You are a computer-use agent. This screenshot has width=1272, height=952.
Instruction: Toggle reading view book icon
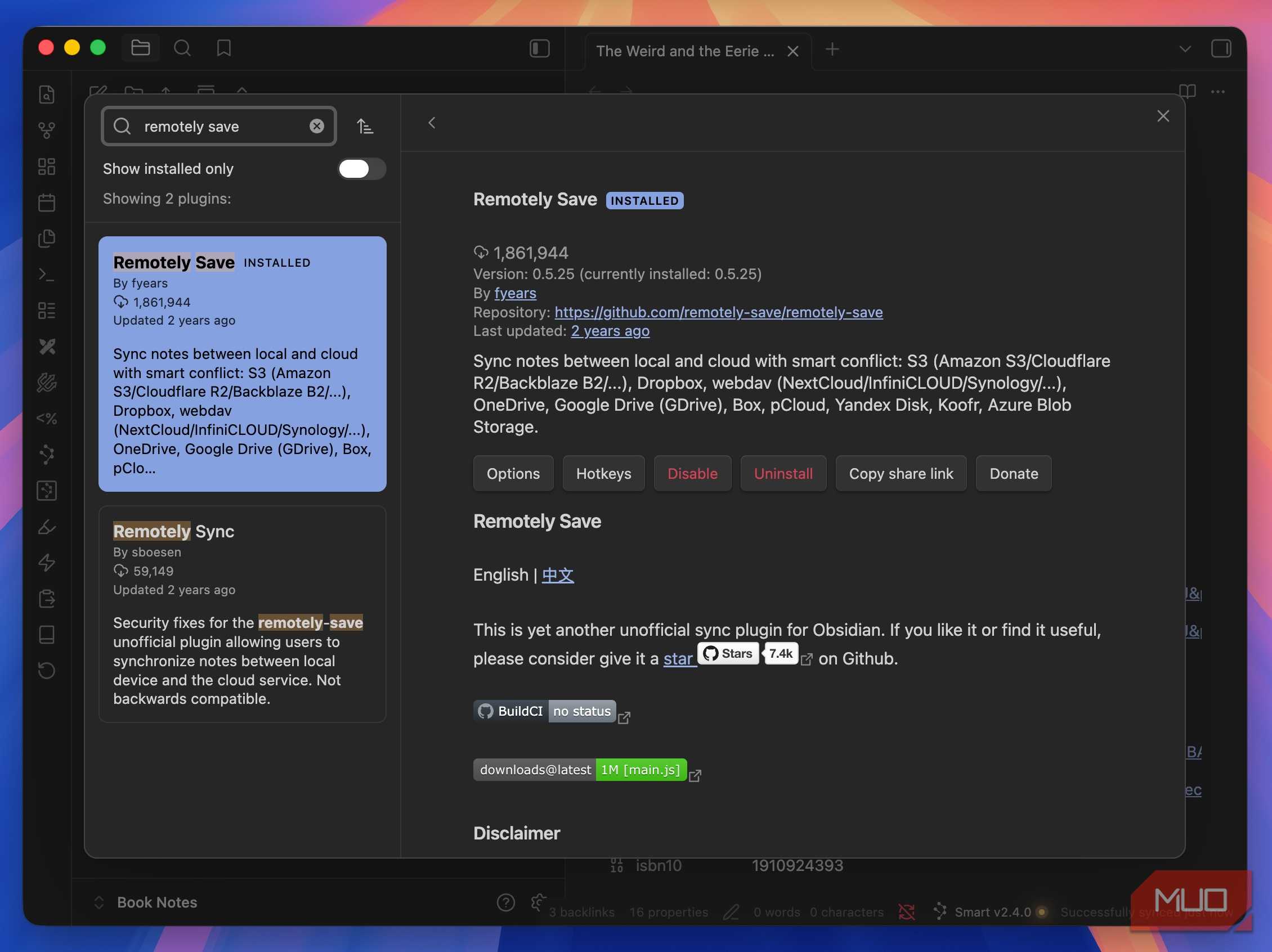pos(1187,91)
